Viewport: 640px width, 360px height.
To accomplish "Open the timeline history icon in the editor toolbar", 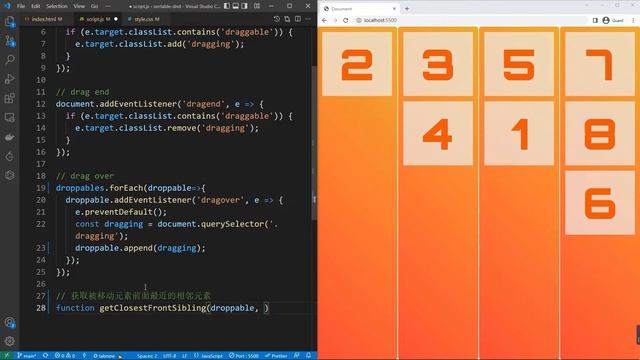I will pyautogui.click(x=277, y=19).
